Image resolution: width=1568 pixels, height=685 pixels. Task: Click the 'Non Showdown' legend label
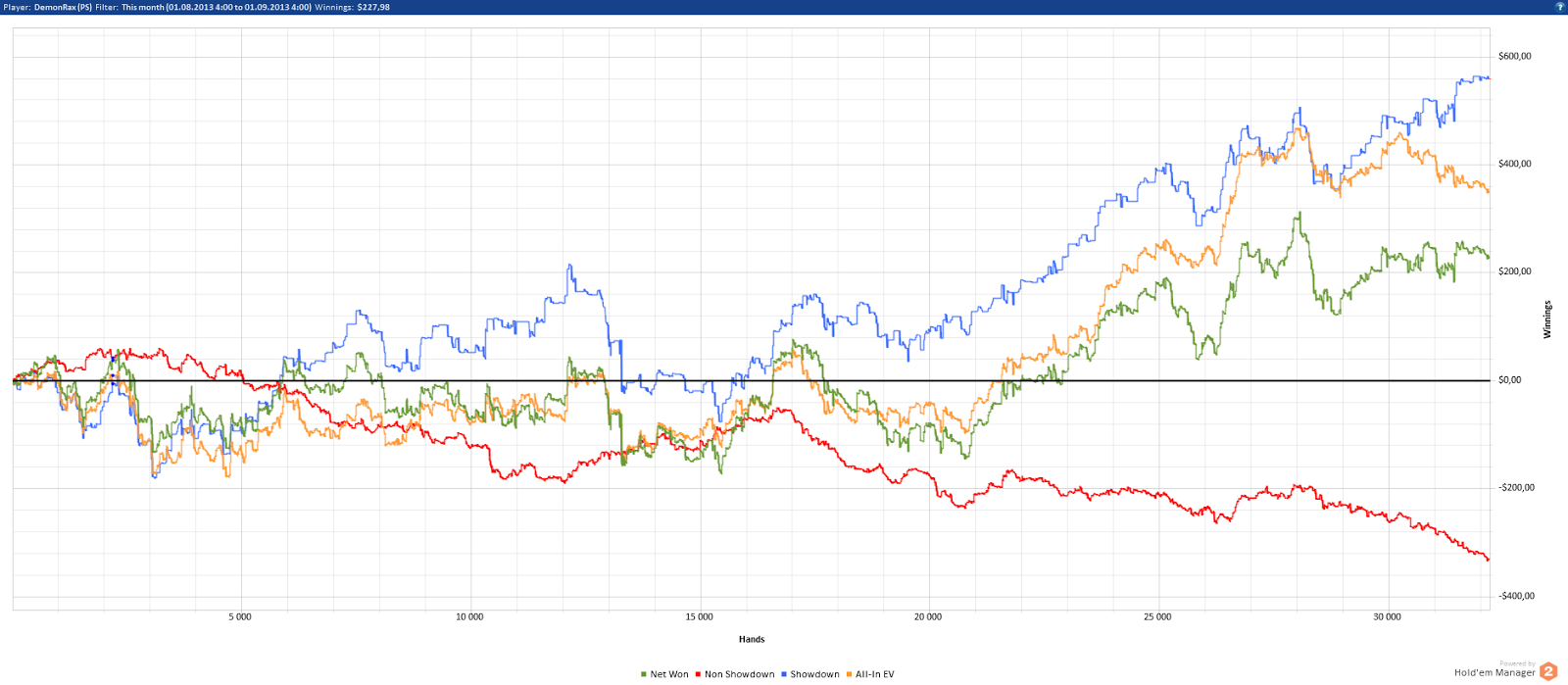740,674
